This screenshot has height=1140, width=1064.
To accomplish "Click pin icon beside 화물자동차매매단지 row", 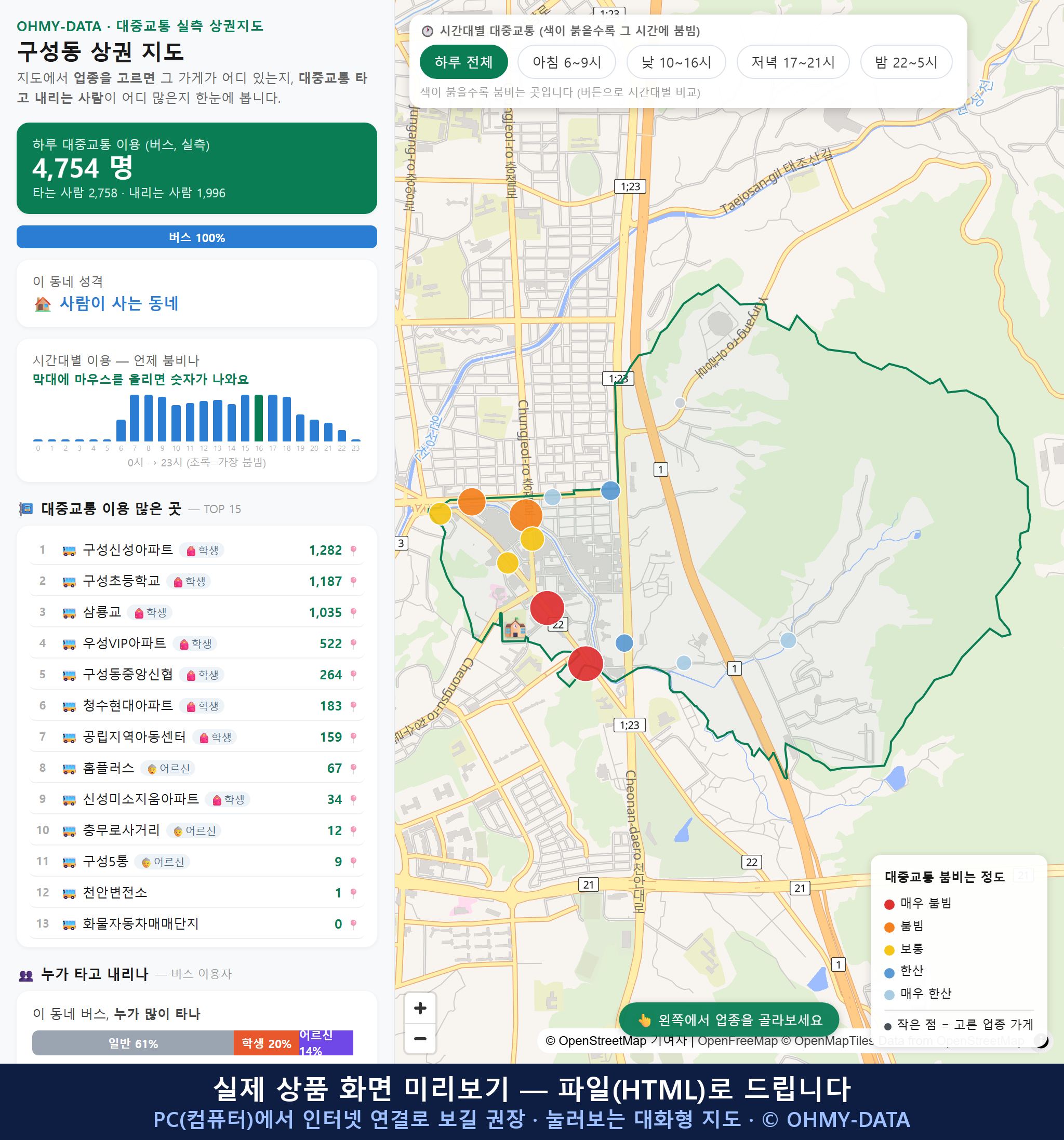I will [353, 924].
